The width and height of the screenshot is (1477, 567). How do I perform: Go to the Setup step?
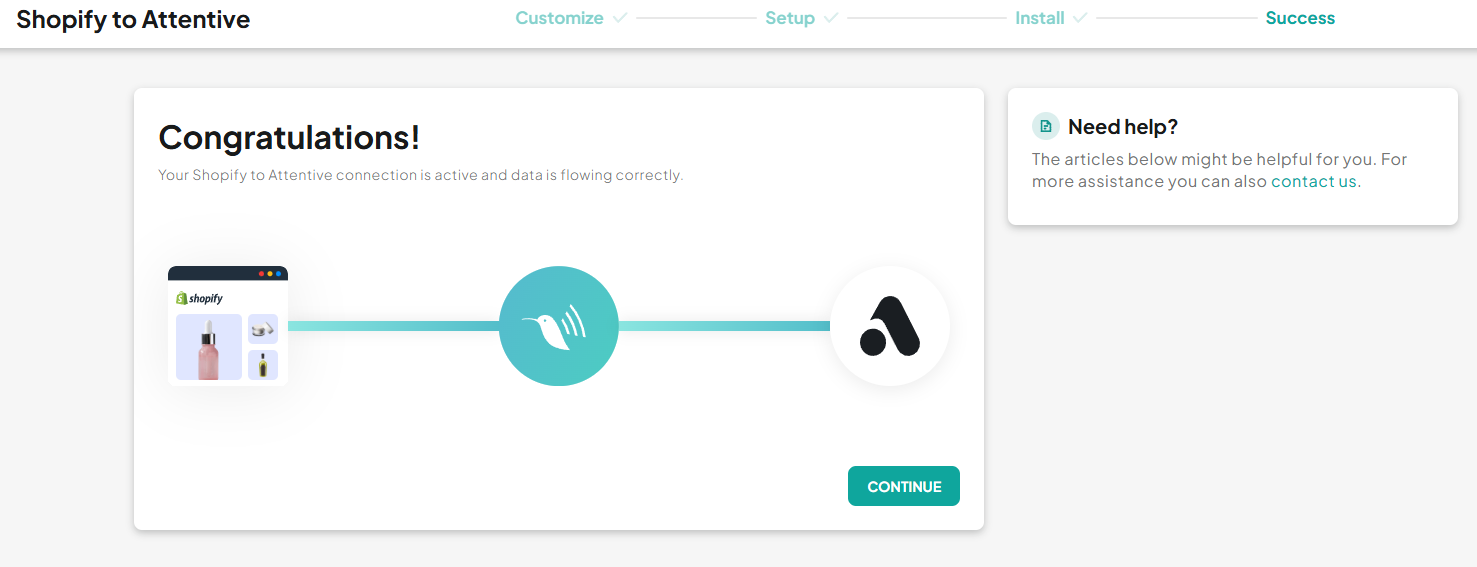[790, 18]
